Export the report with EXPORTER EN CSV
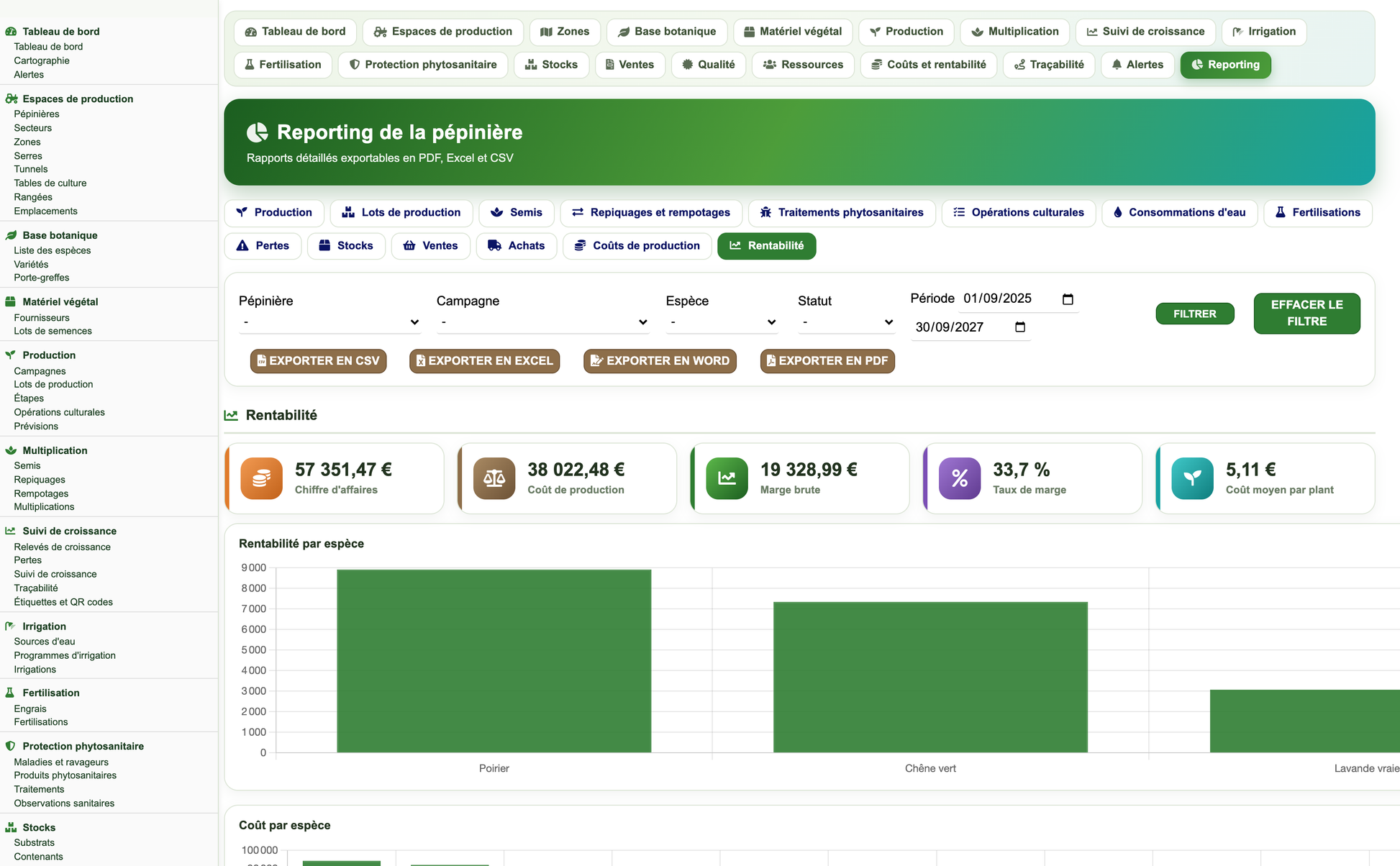 pos(318,361)
